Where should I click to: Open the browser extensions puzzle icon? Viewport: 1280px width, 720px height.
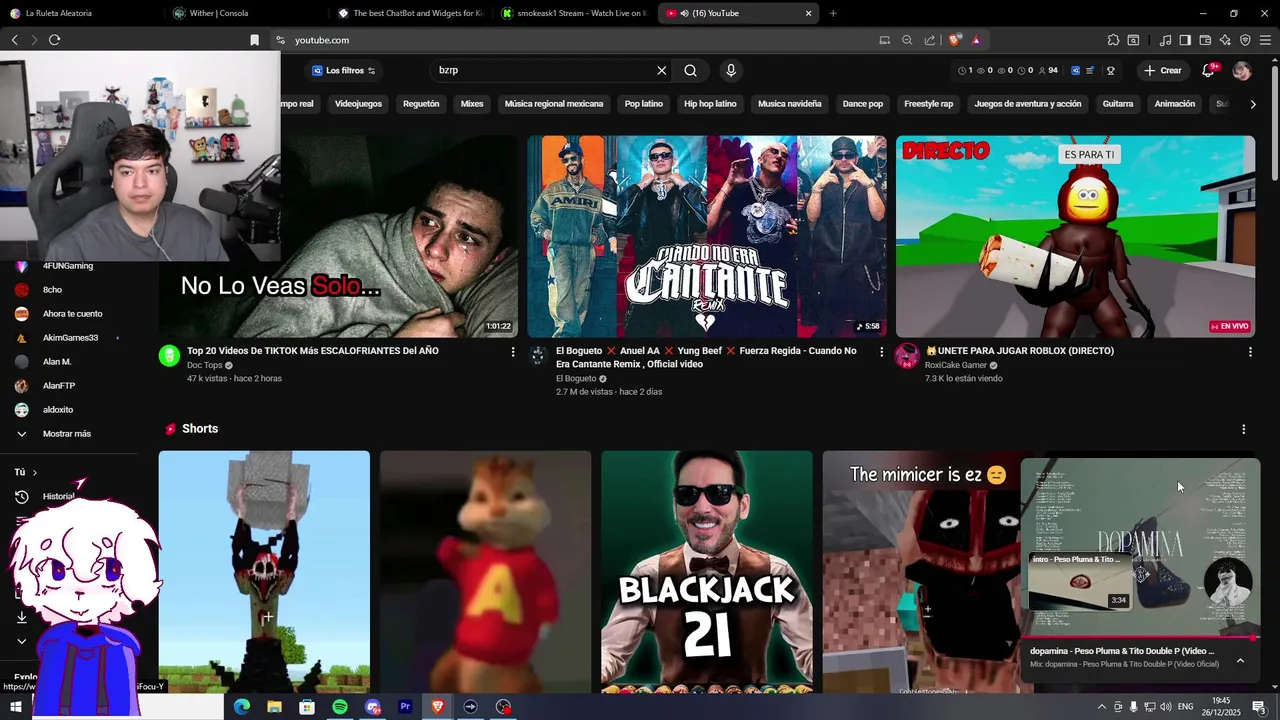[x=1113, y=40]
